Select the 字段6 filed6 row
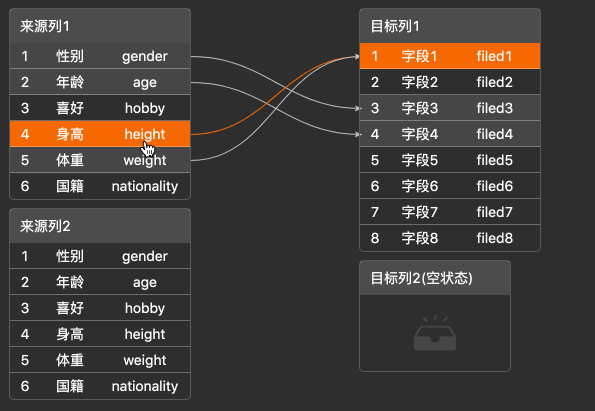 [450, 186]
